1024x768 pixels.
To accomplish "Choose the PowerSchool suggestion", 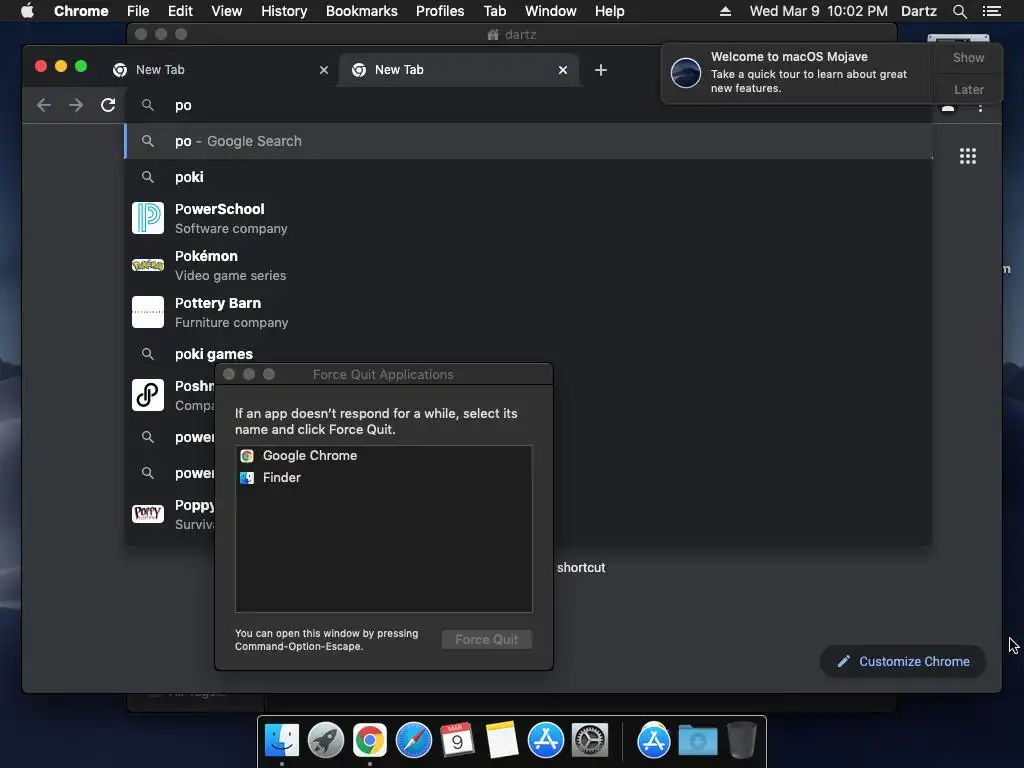I will (x=528, y=218).
